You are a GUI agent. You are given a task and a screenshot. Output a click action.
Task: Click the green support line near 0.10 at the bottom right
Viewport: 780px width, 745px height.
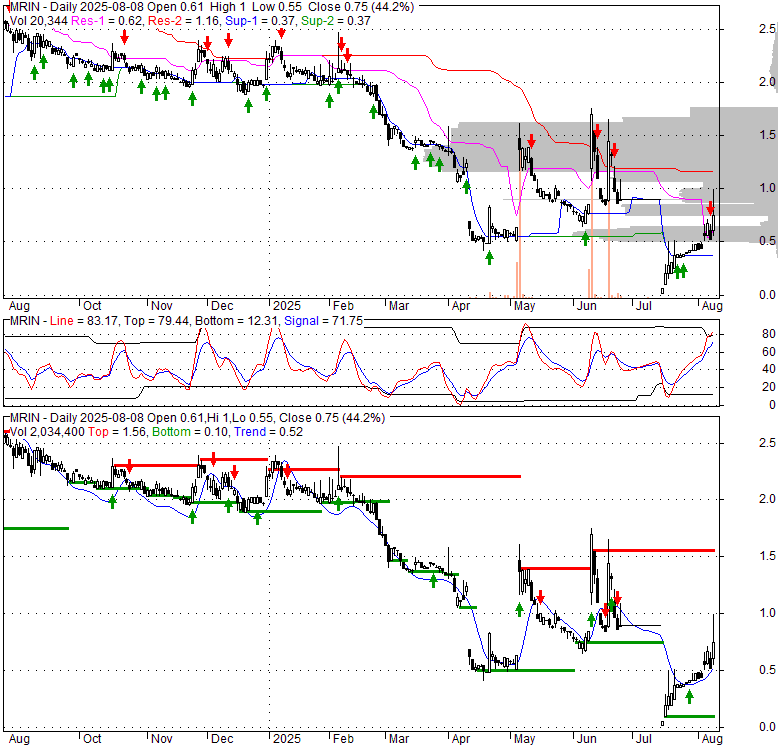pos(688,716)
